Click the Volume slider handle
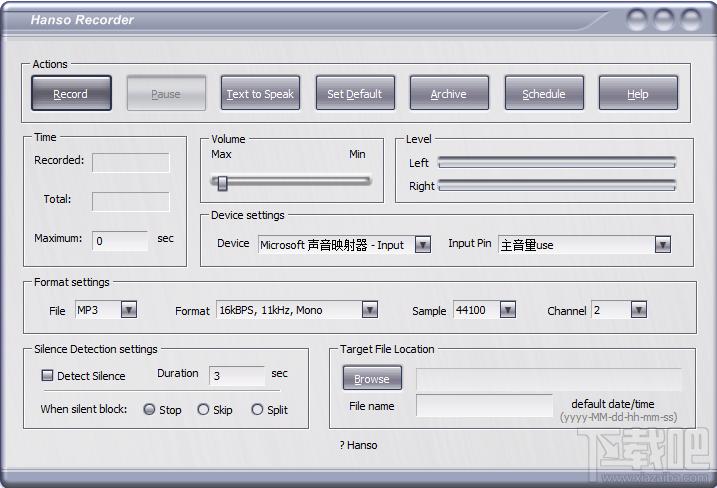 (x=222, y=182)
